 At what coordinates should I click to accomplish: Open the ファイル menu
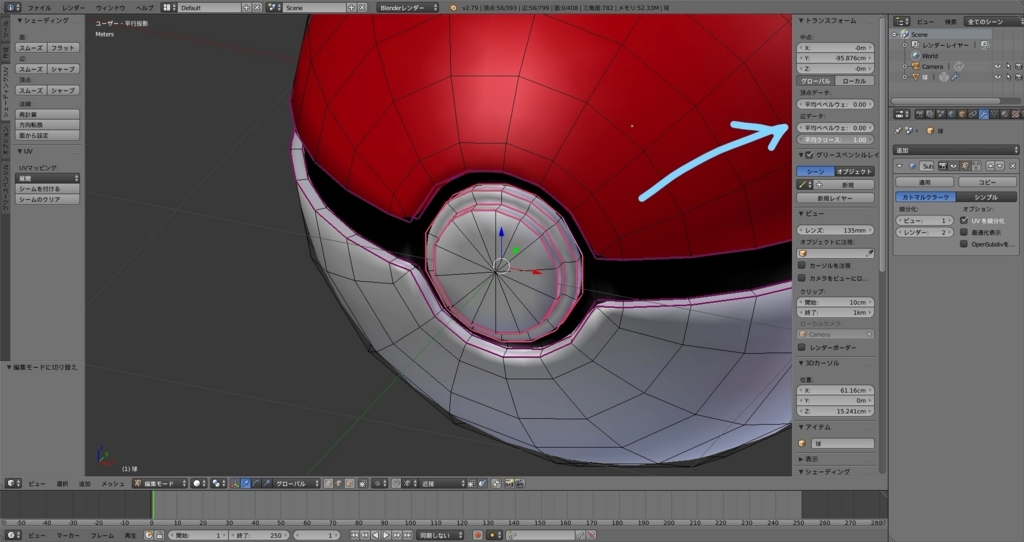coord(39,7)
